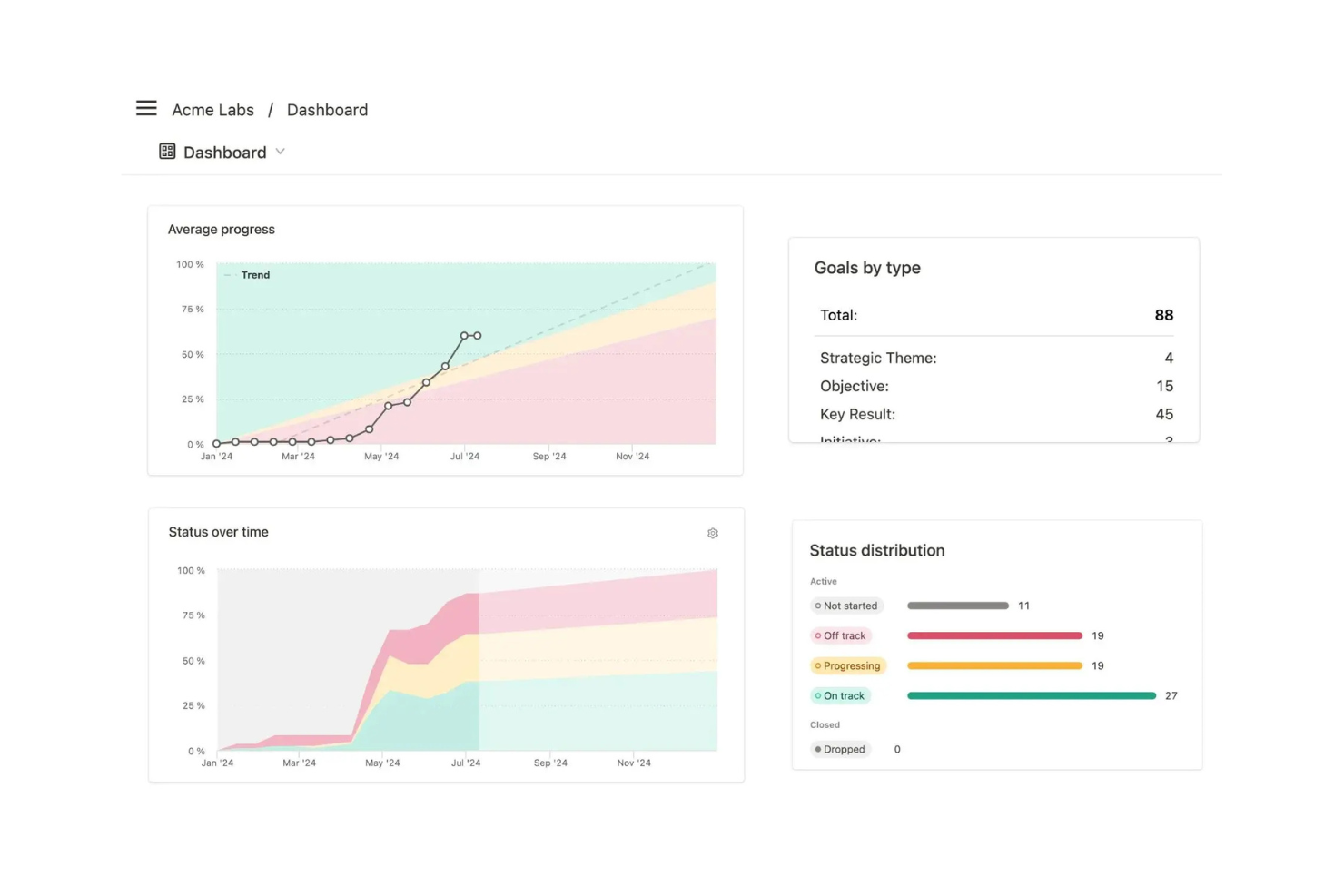This screenshot has width=1344, height=896.
Task: Click the Off track red progress bar
Action: (993, 635)
